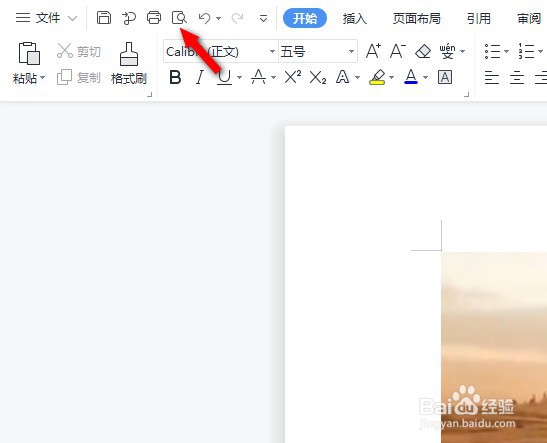Click the Save icon

click(x=104, y=17)
